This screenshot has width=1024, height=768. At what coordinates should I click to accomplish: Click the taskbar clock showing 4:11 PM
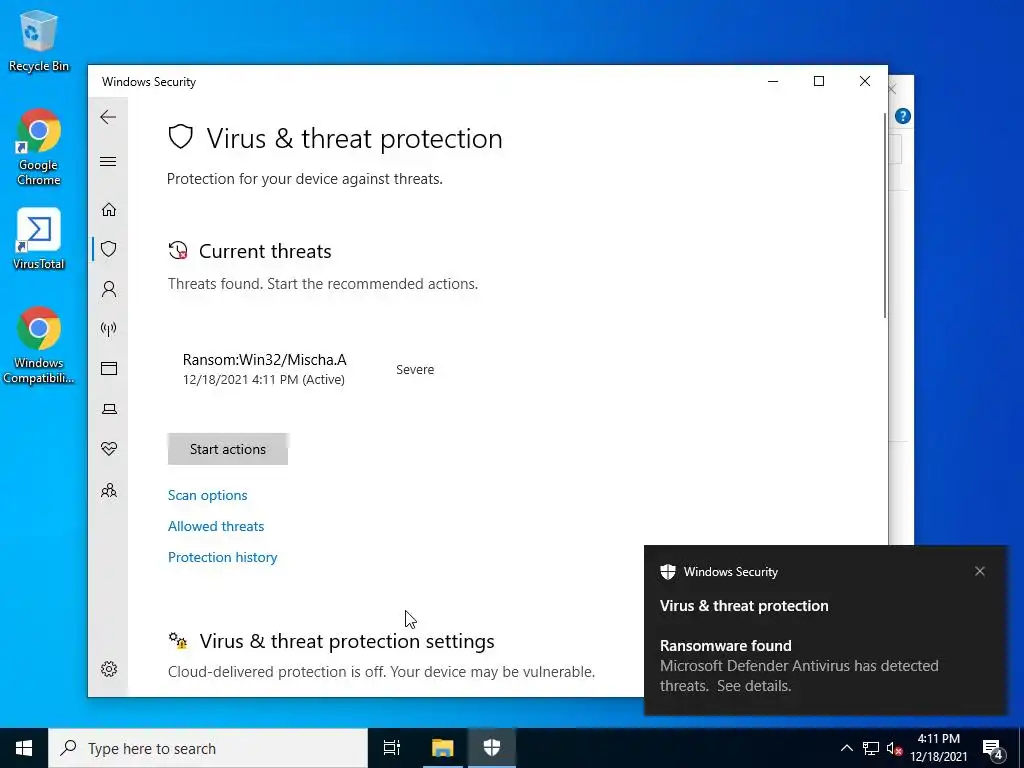tap(938, 748)
